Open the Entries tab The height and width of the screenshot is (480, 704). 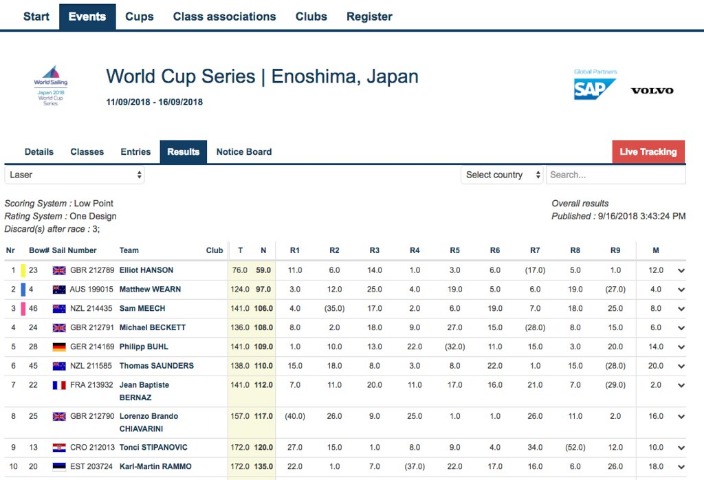[x=135, y=152]
